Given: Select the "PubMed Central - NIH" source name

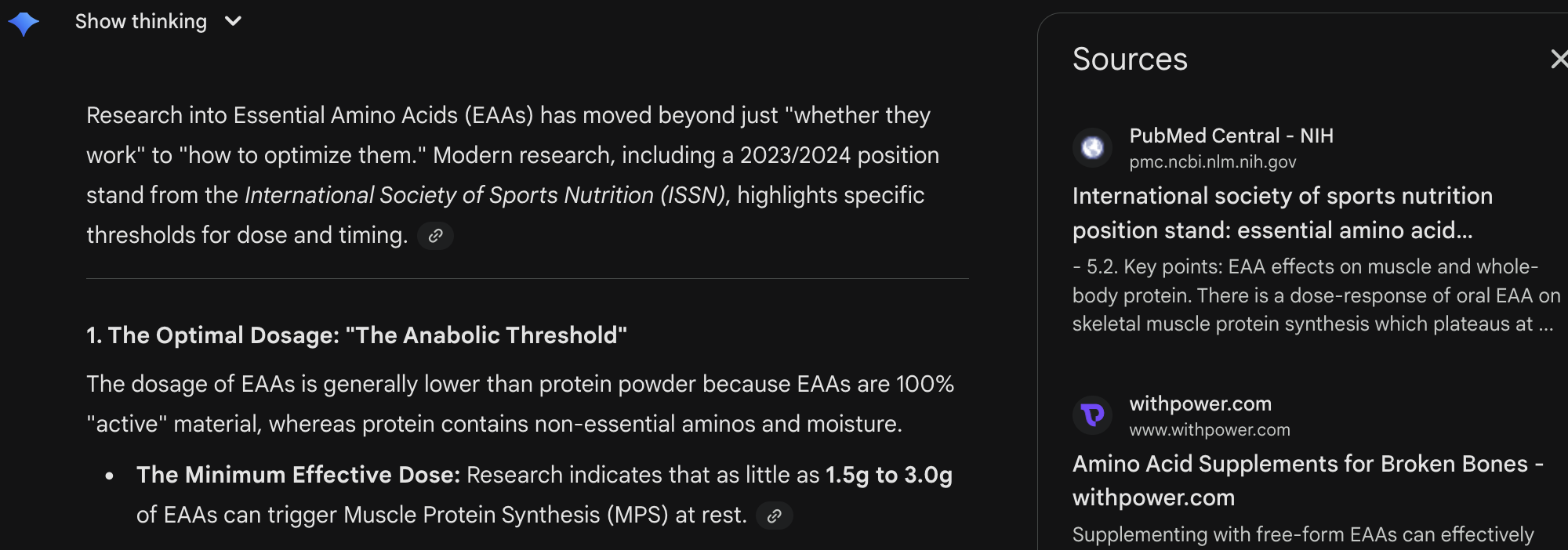Looking at the screenshot, I should coord(1231,136).
